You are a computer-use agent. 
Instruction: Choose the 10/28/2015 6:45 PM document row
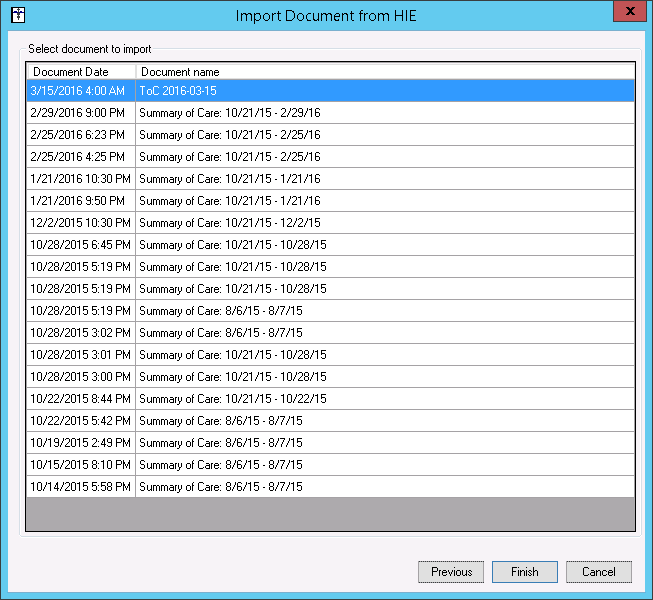coord(330,245)
